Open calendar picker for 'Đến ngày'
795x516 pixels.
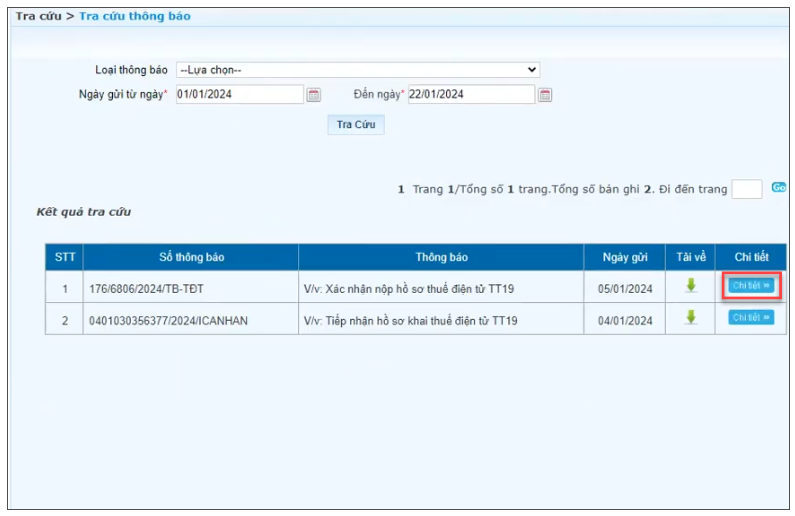[545, 95]
